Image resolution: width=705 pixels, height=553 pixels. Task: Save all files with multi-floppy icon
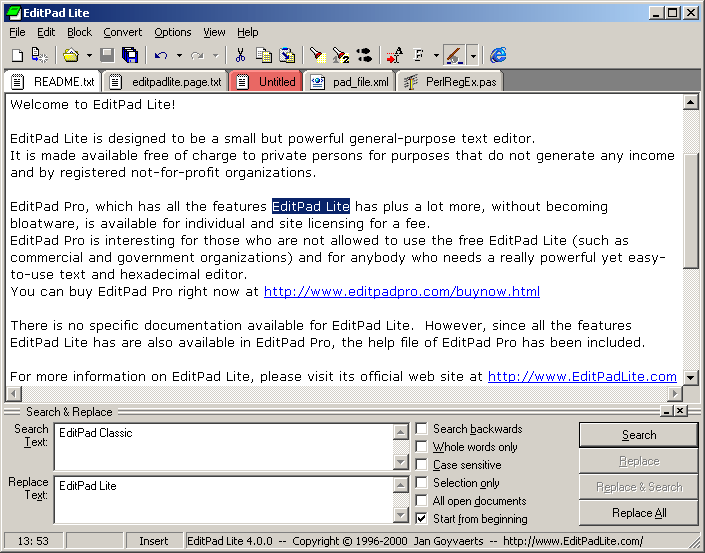(x=130, y=55)
